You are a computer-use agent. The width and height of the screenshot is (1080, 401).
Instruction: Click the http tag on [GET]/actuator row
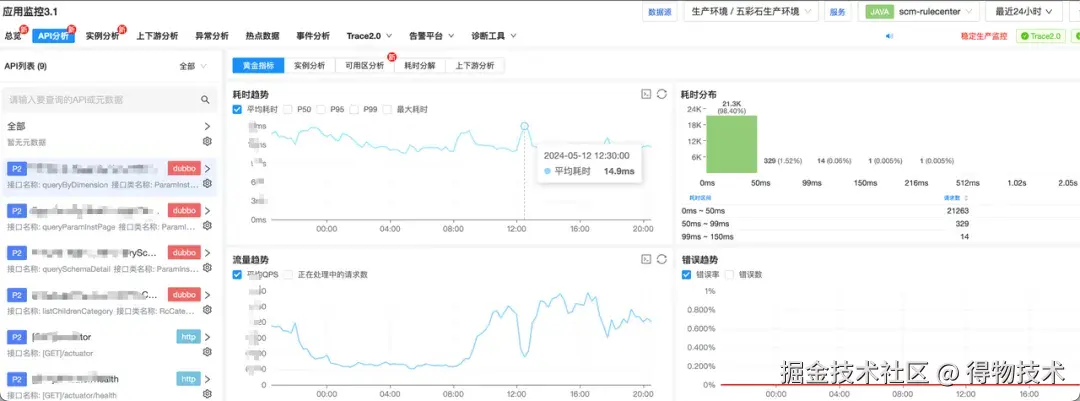click(188, 337)
